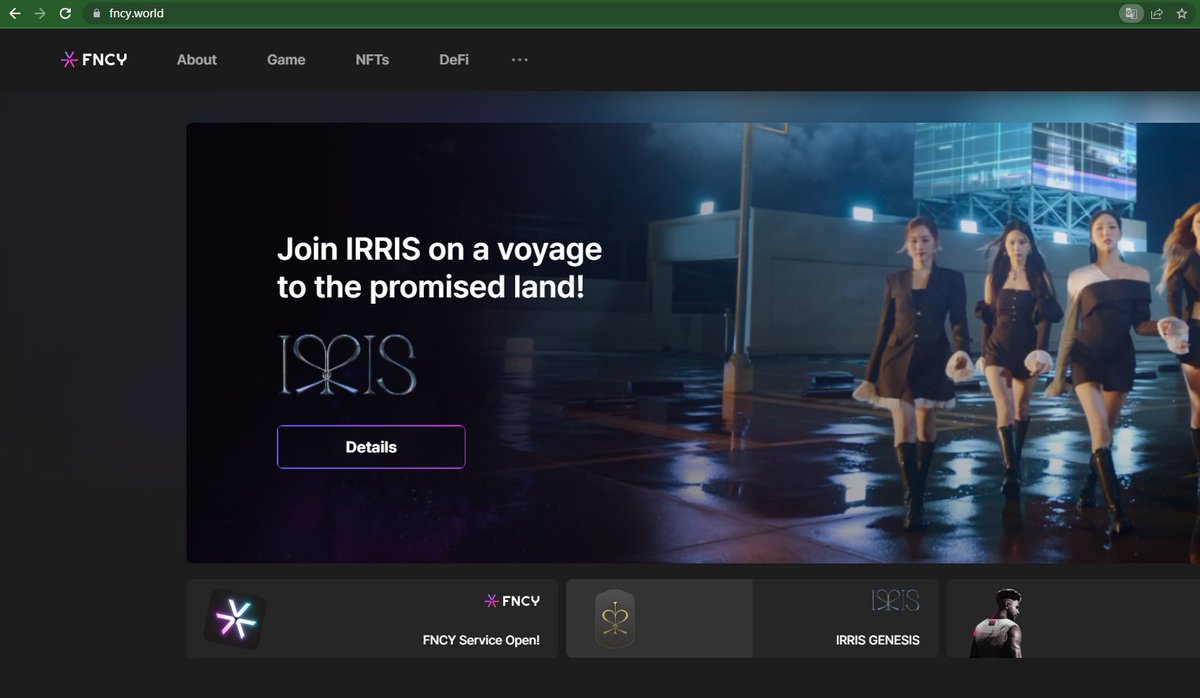Click the padlock site info icon
Image resolution: width=1200 pixels, height=698 pixels.
pos(96,14)
